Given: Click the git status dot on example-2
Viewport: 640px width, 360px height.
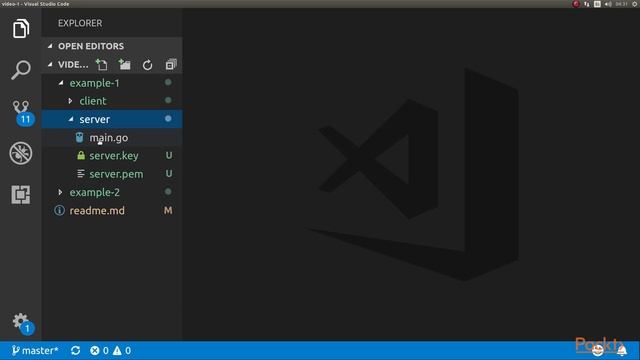Looking at the screenshot, I should [x=168, y=191].
